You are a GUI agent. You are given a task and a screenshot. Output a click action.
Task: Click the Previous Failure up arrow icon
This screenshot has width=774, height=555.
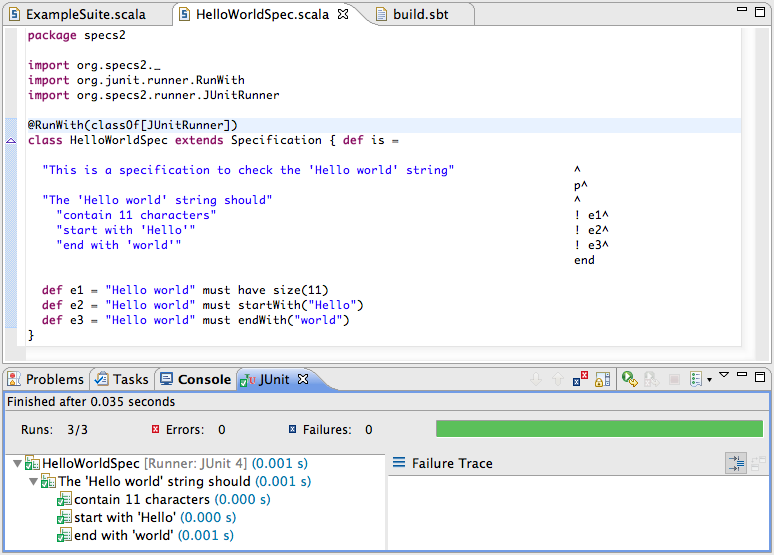[558, 380]
